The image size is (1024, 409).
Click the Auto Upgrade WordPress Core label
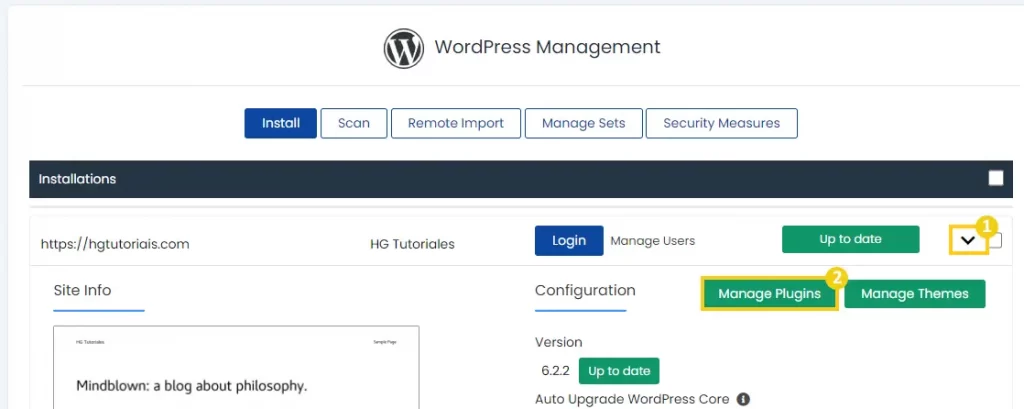(x=632, y=399)
